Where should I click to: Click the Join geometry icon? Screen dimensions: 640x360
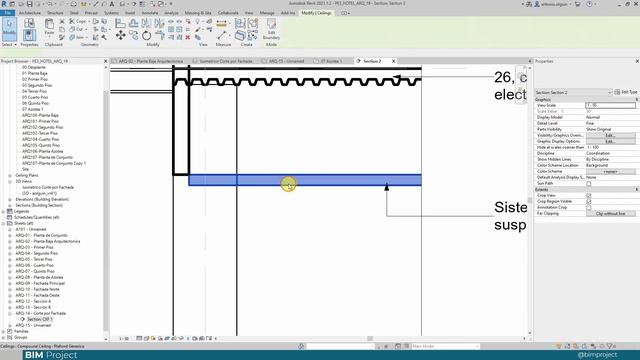72,38
